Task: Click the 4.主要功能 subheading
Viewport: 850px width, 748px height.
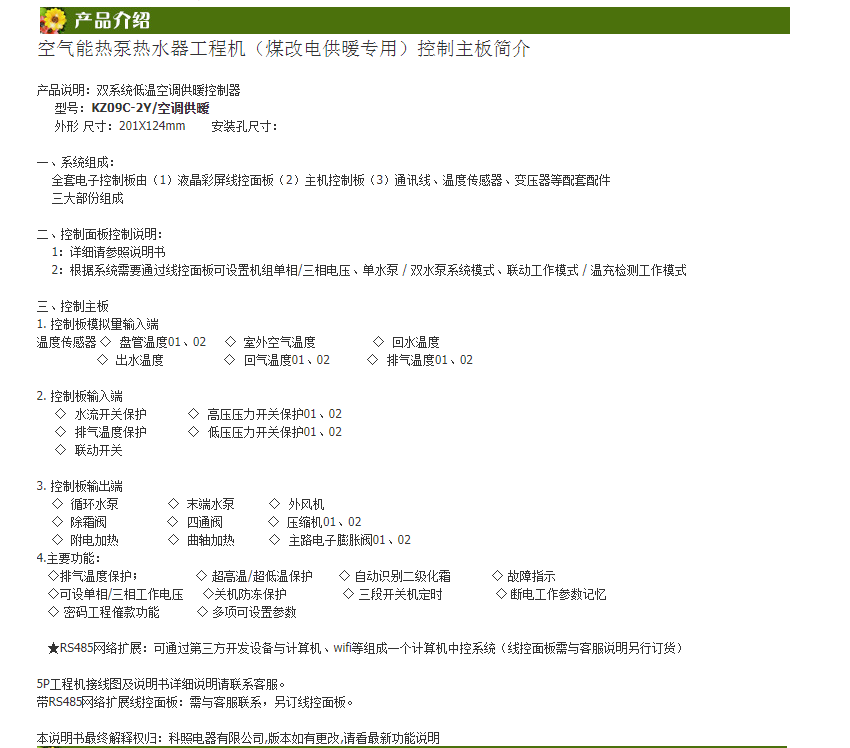Action: (68, 558)
